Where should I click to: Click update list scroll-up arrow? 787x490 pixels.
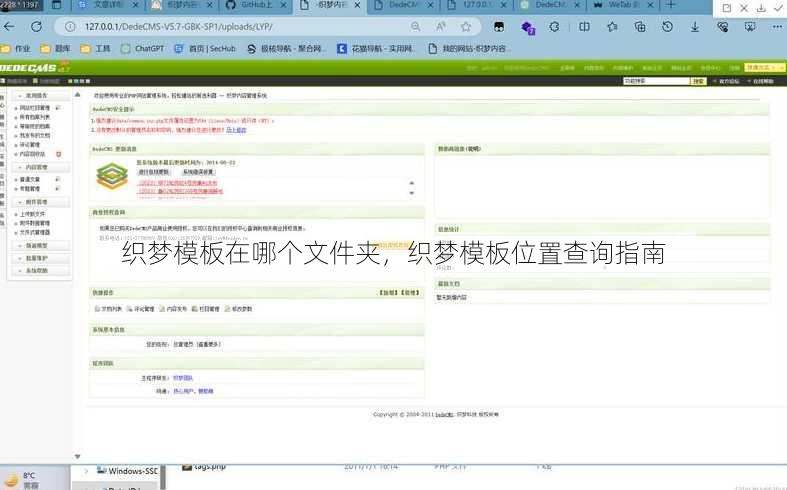click(x=412, y=183)
